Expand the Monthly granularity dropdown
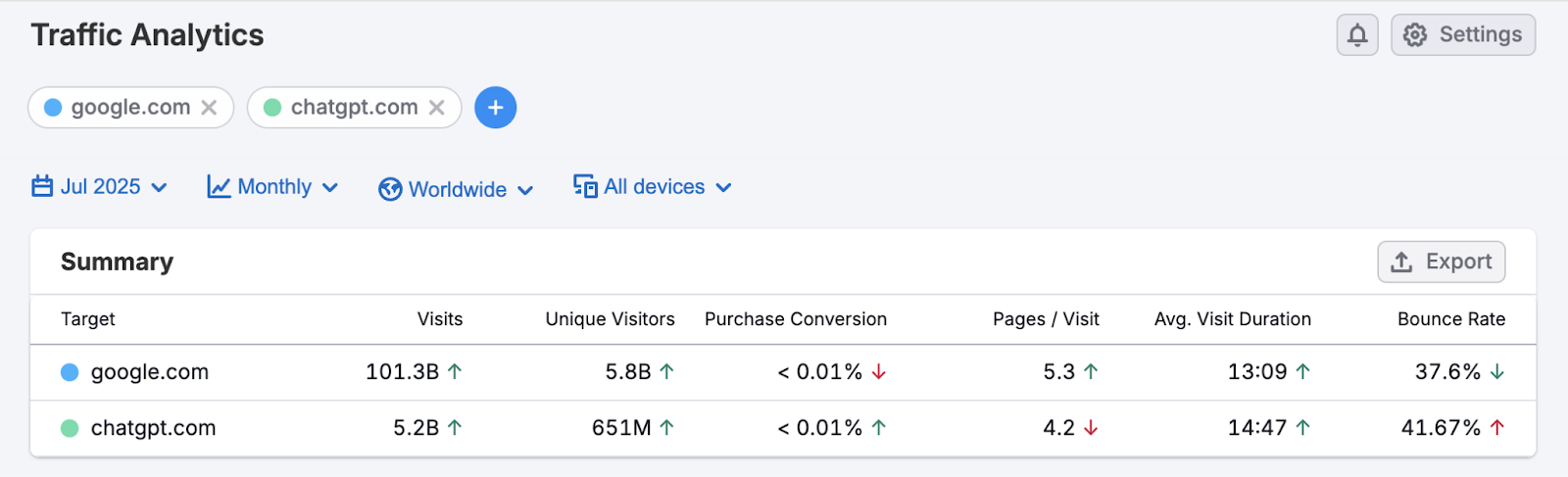Screen dimensions: 1568x477 pos(273,187)
